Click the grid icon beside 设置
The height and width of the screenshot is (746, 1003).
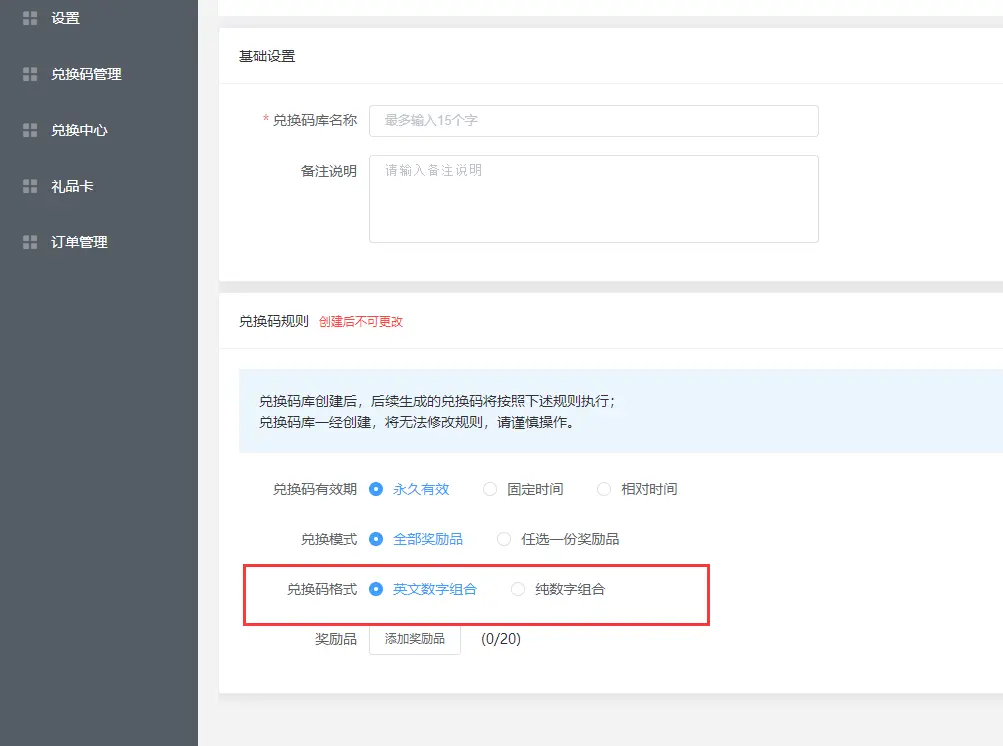[30, 18]
